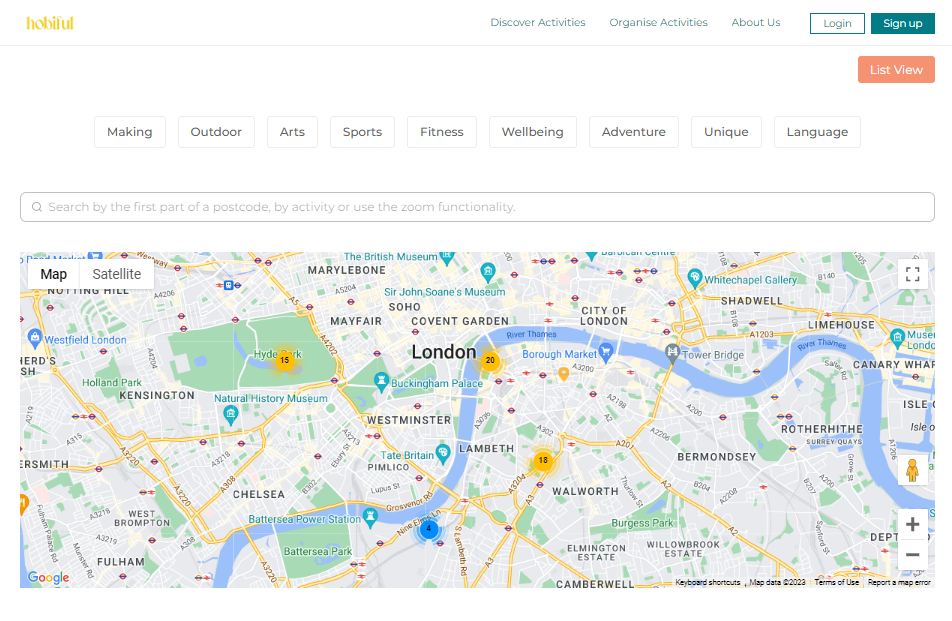
Task: Click Sir John Soane's Museum marker
Action: (488, 271)
